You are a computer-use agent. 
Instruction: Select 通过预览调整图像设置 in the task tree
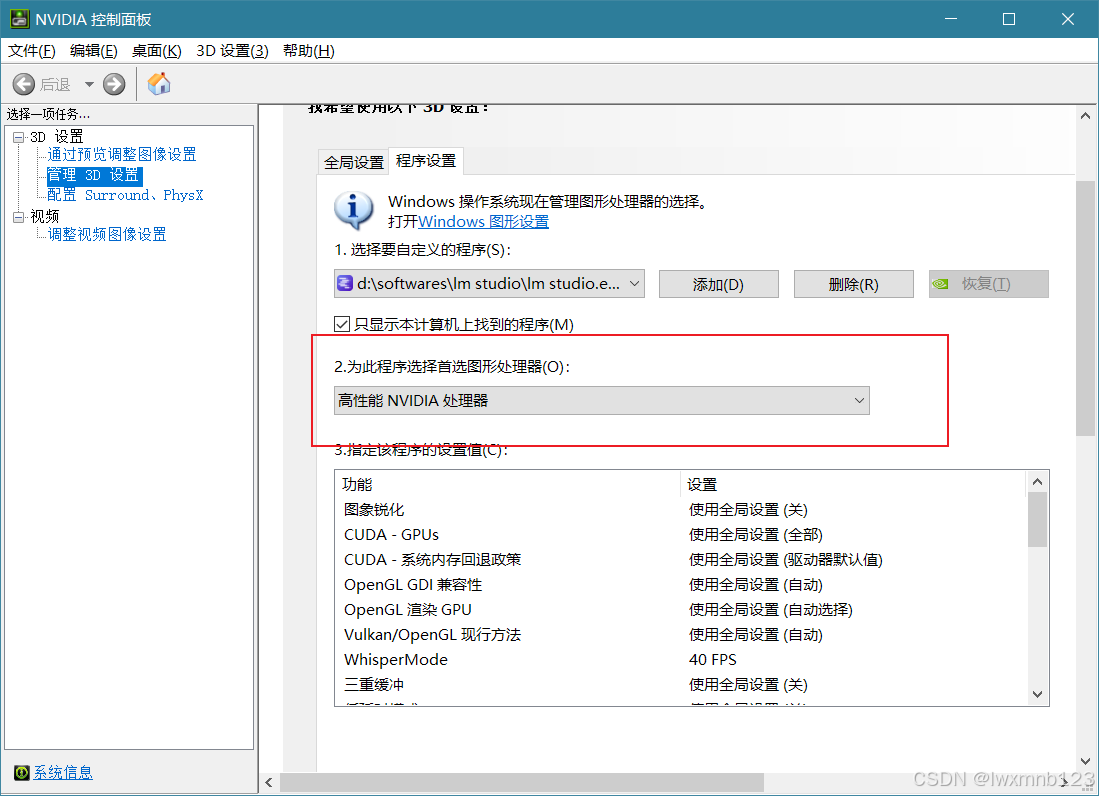pyautogui.click(x=122, y=154)
